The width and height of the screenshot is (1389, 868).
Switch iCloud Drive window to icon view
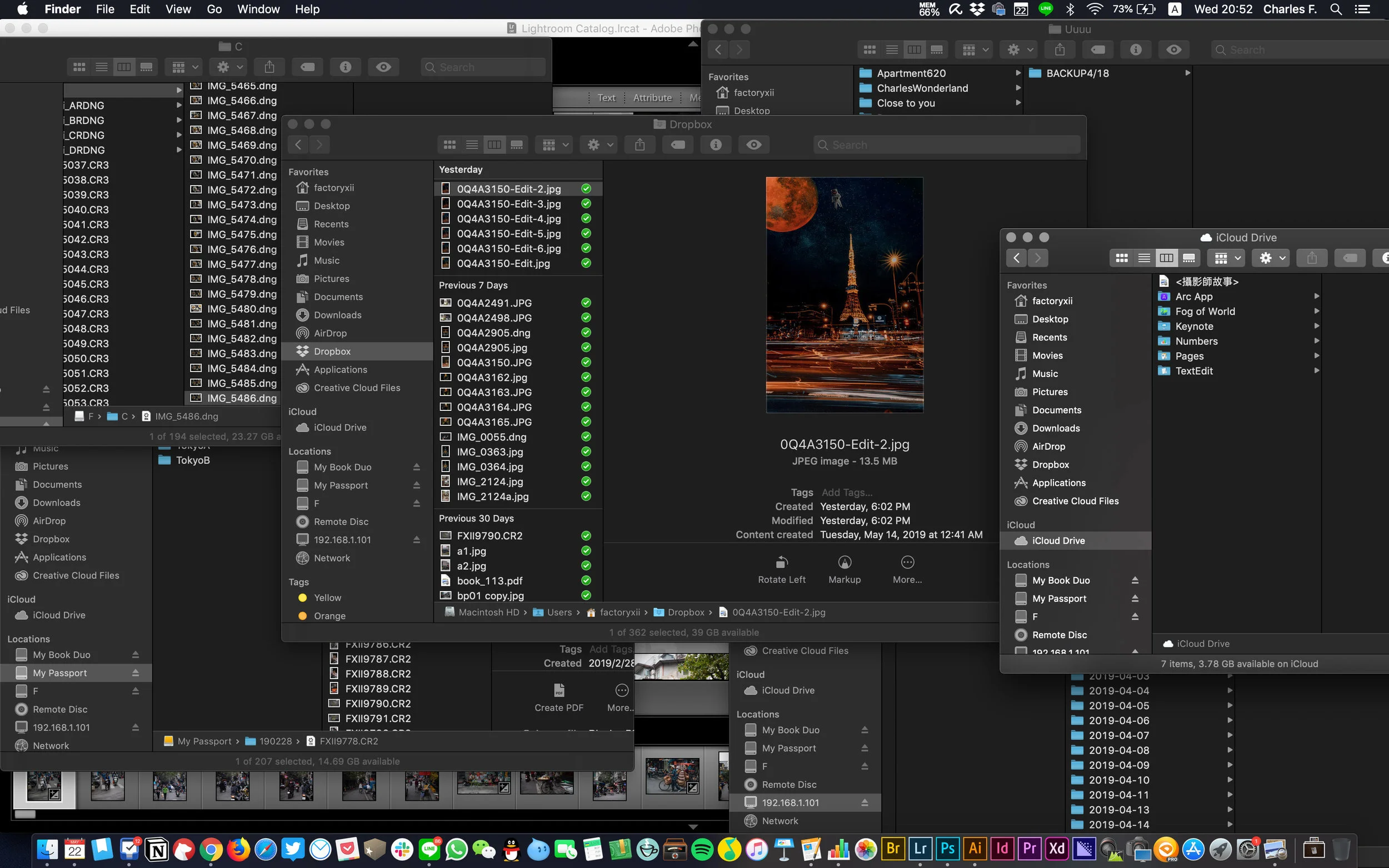(1121, 258)
